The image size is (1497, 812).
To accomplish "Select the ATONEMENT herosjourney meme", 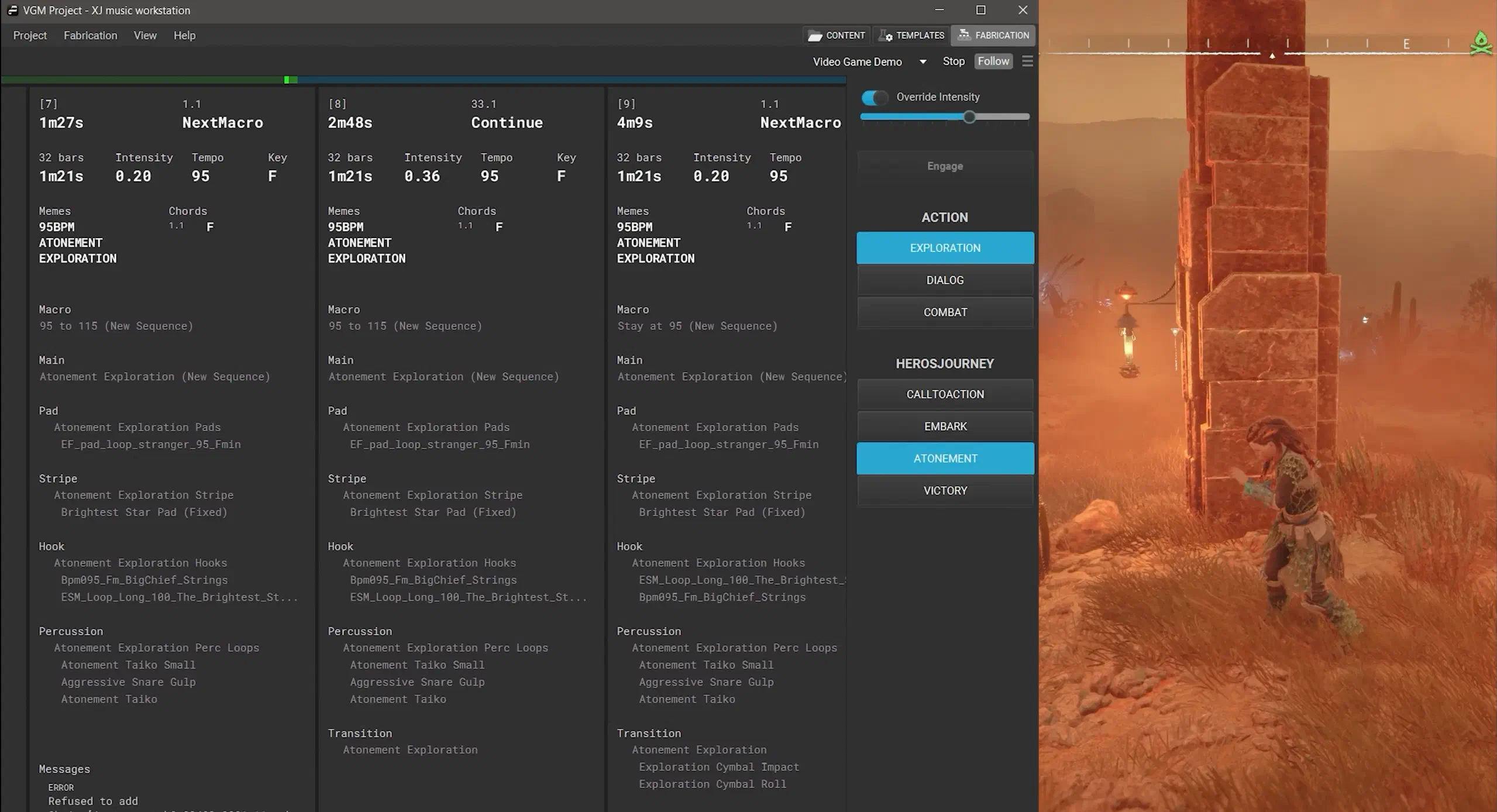I will (x=945, y=459).
